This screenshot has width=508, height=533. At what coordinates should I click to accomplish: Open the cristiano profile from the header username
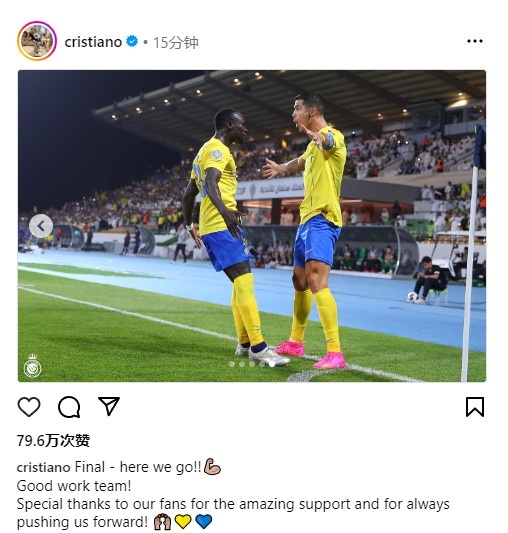93,42
